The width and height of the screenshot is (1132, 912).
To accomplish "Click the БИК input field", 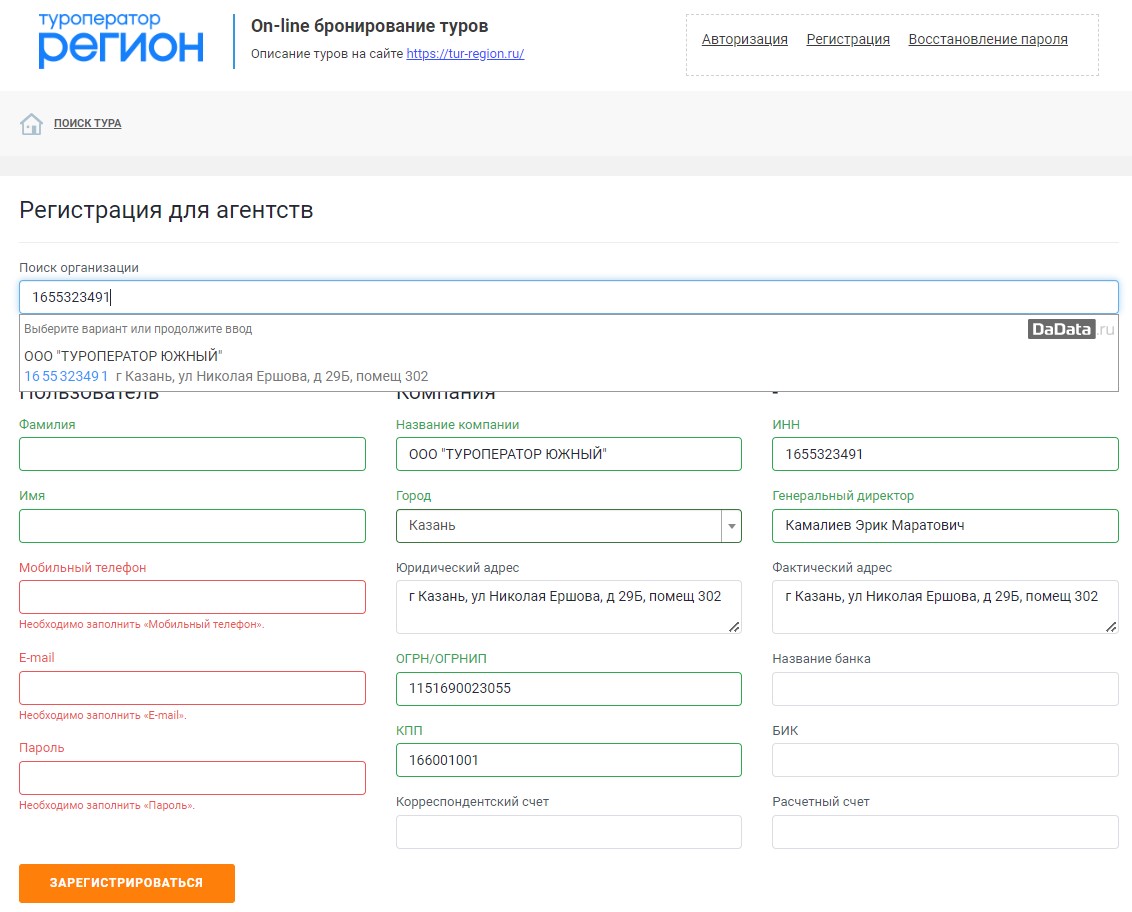I will pos(945,760).
